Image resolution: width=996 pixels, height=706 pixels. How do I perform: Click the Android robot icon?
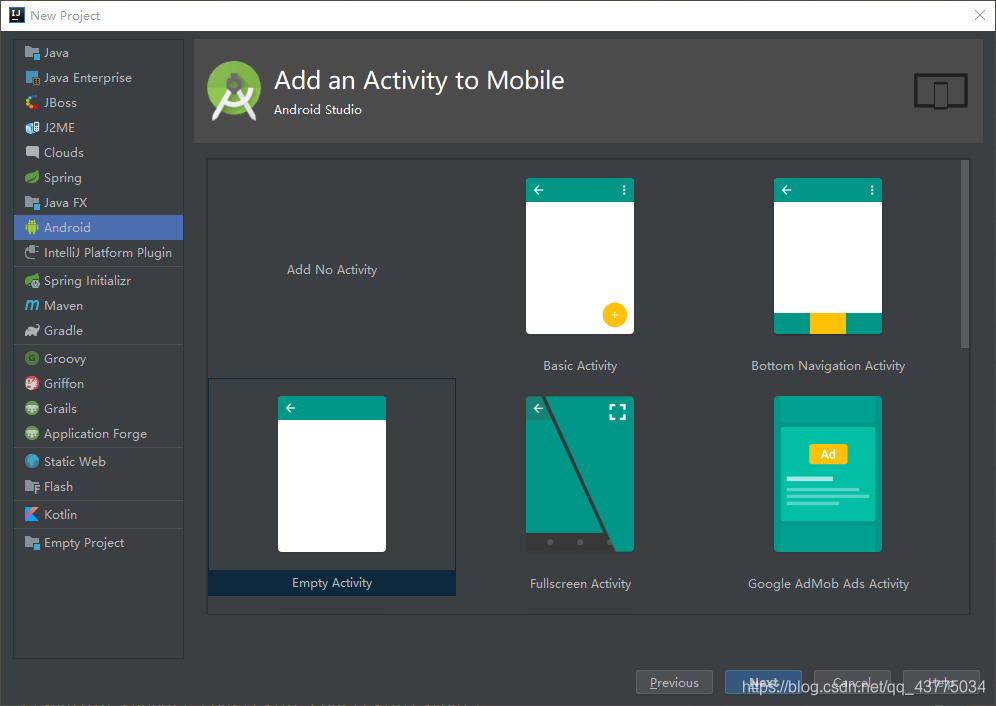click(32, 227)
